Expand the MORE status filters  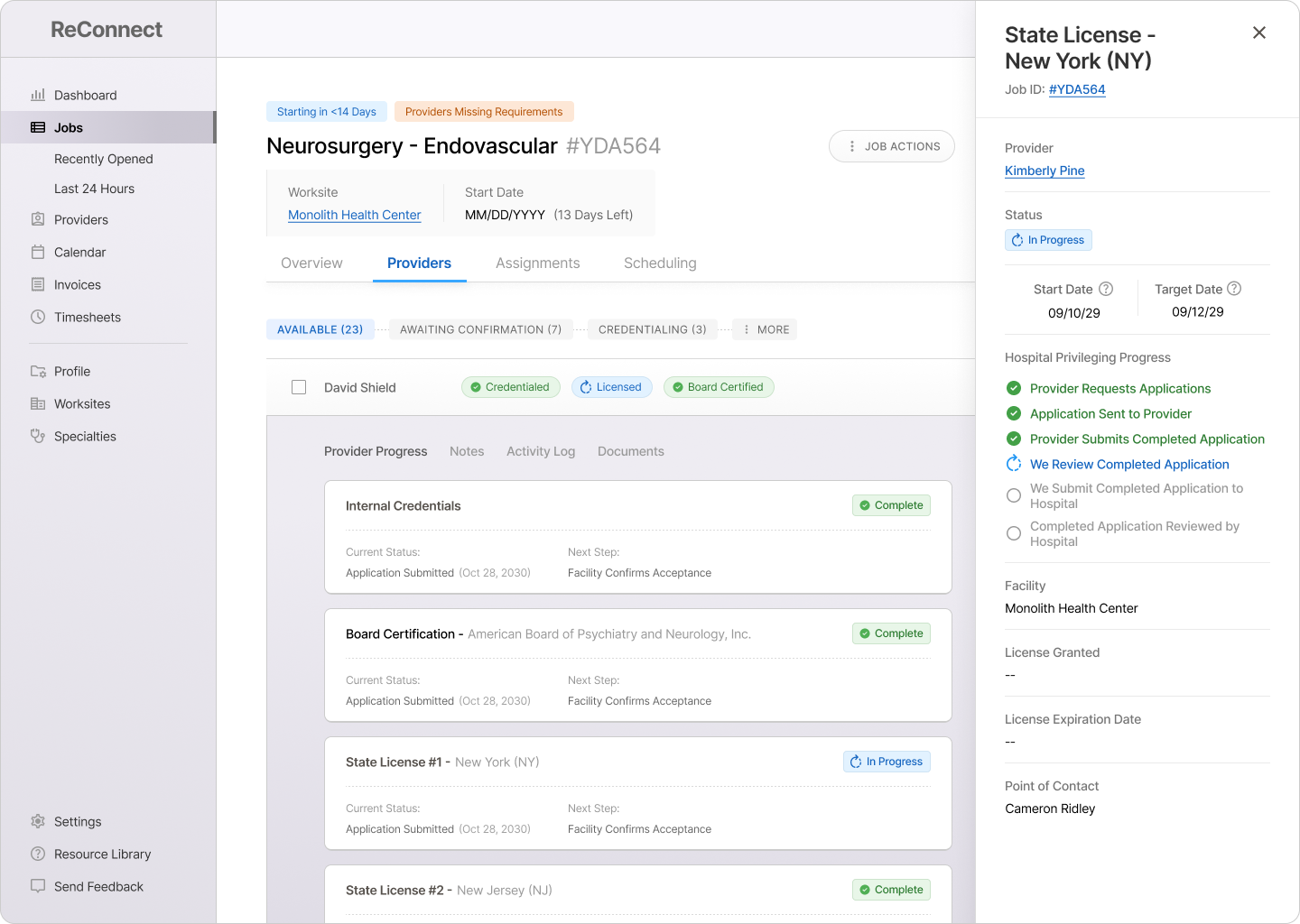(x=765, y=329)
